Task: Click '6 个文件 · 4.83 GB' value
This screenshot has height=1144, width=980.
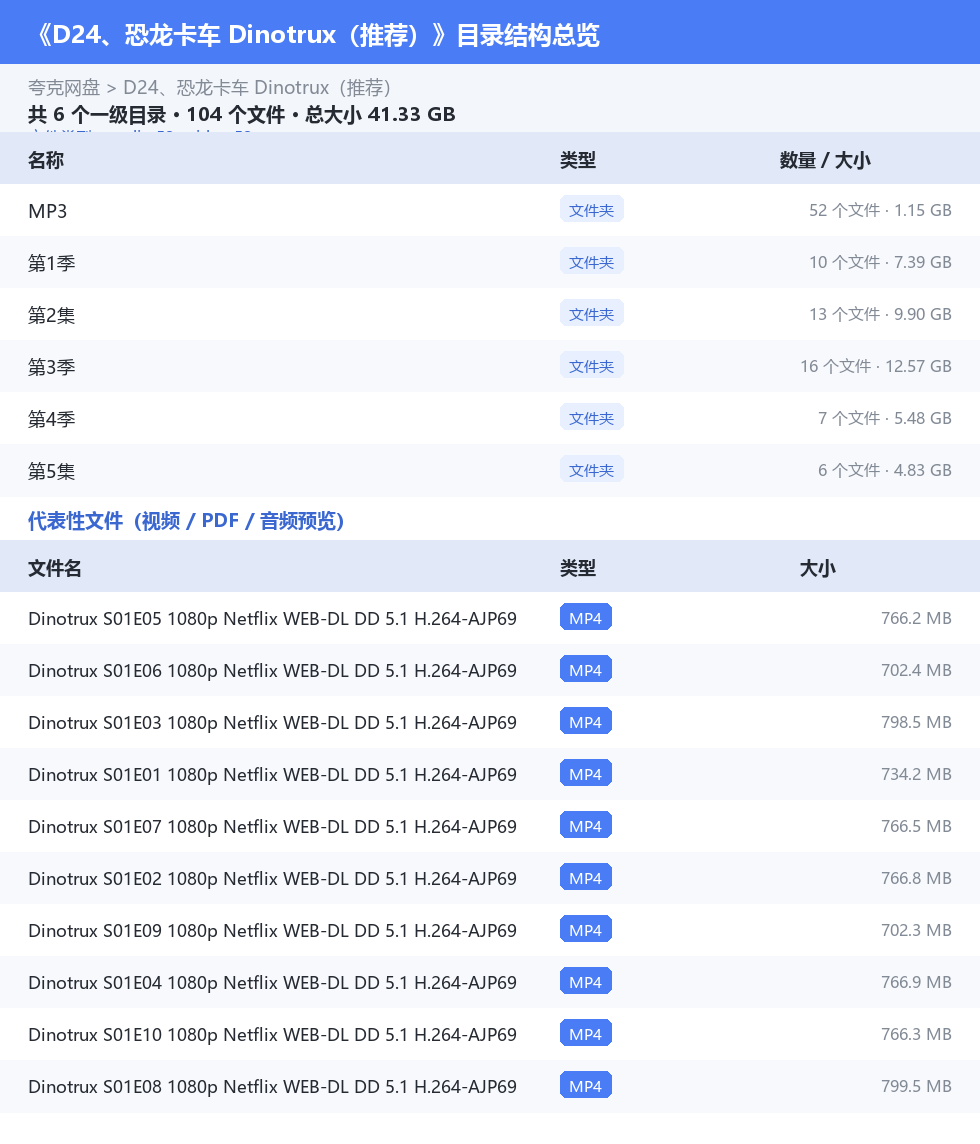Action: tap(884, 470)
